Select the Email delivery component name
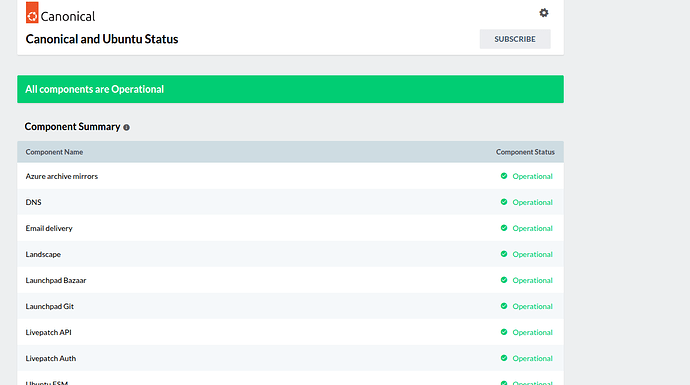690x385 pixels. (49, 228)
